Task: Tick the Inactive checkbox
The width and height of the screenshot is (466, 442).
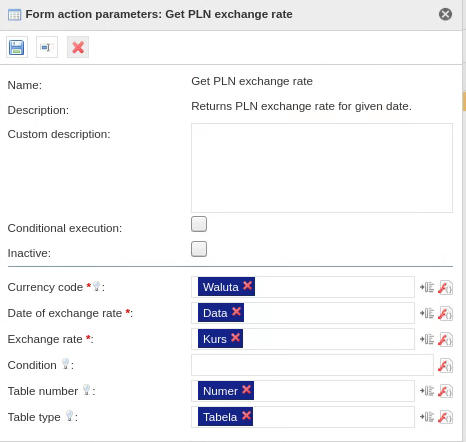Action: coord(199,249)
